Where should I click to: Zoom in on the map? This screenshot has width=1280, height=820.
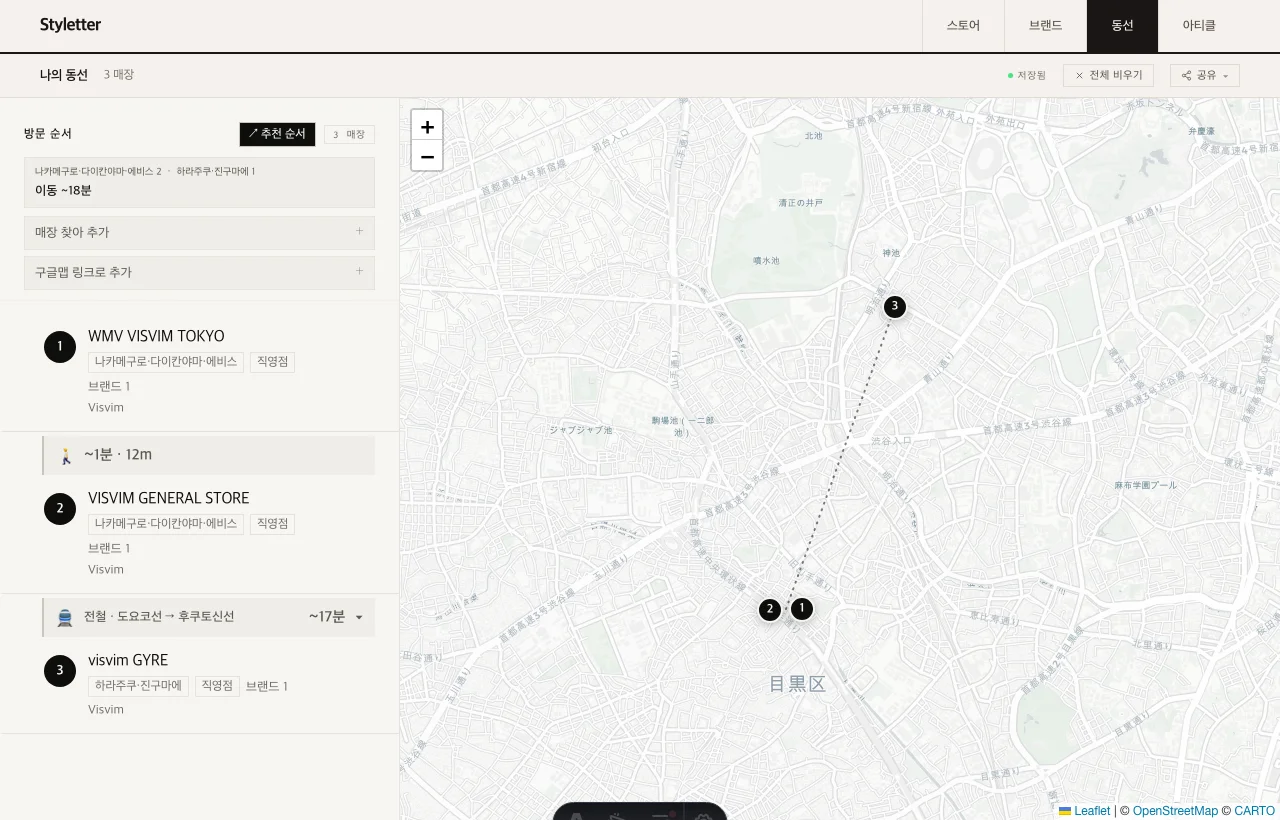coord(427,126)
